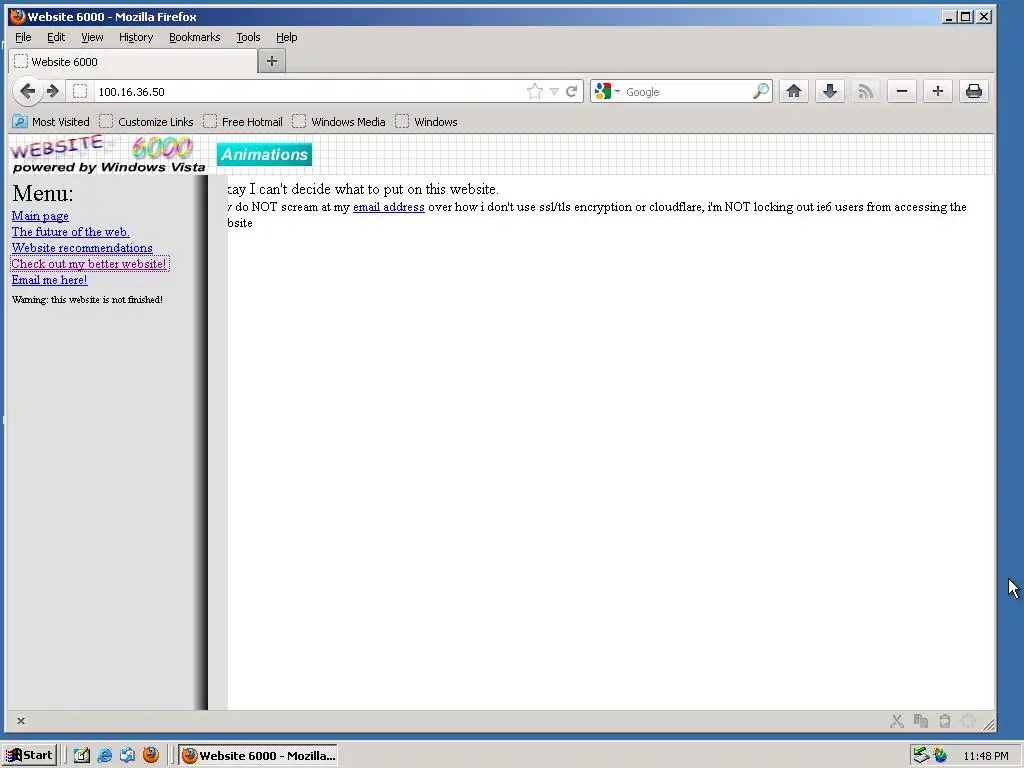Print the page using printer icon

pyautogui.click(x=974, y=91)
